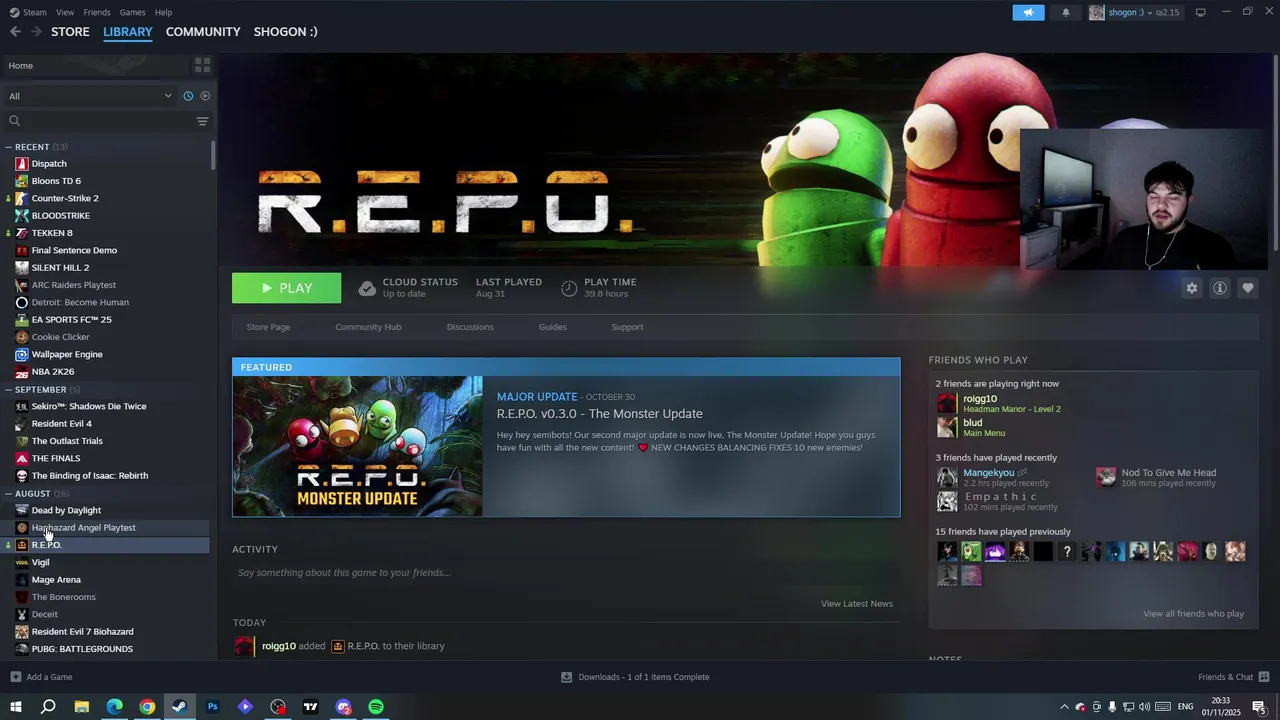Click View Latest News
This screenshot has height=720, width=1280.
pos(857,604)
